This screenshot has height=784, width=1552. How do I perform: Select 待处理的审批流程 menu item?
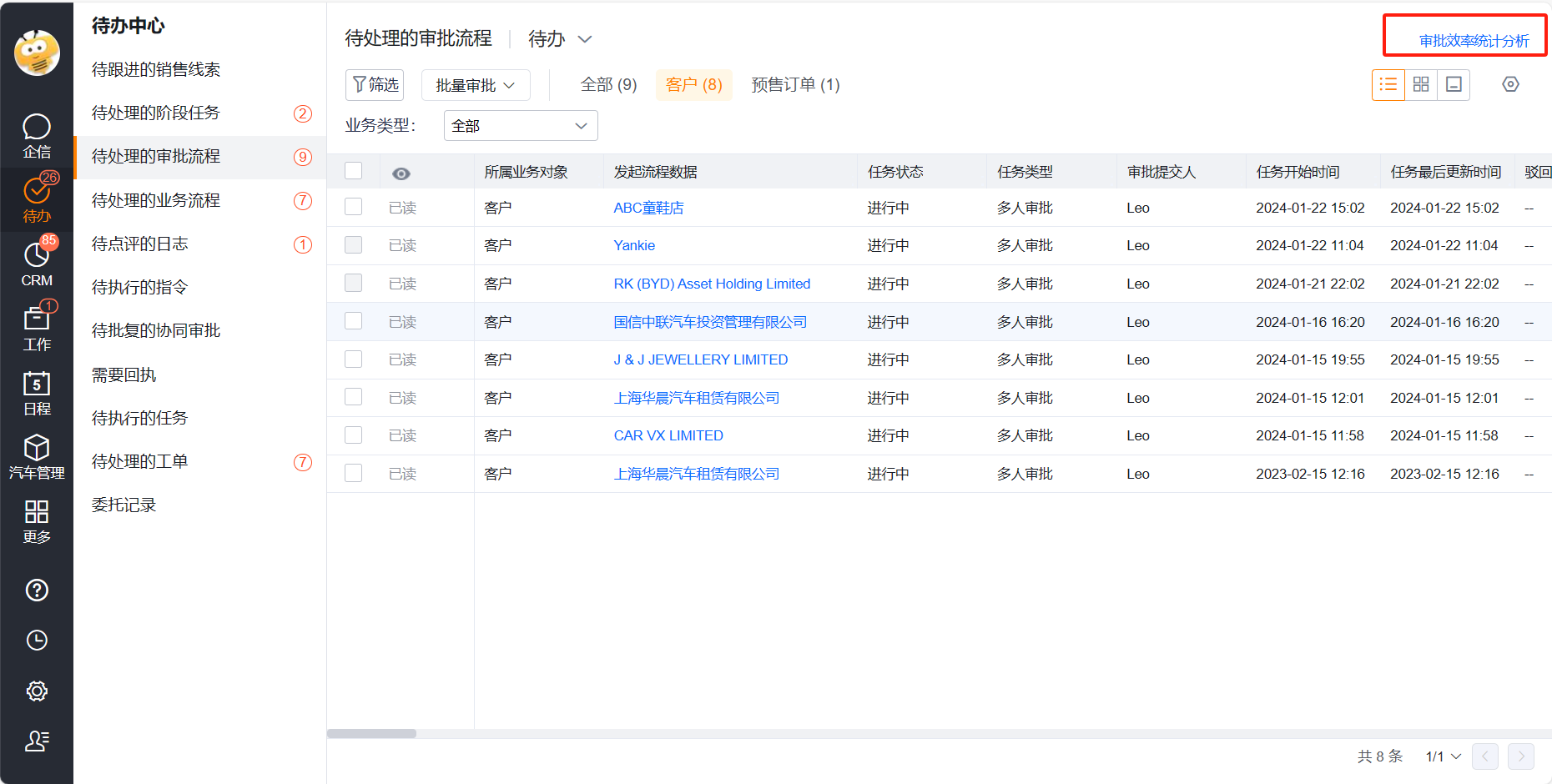pos(200,157)
